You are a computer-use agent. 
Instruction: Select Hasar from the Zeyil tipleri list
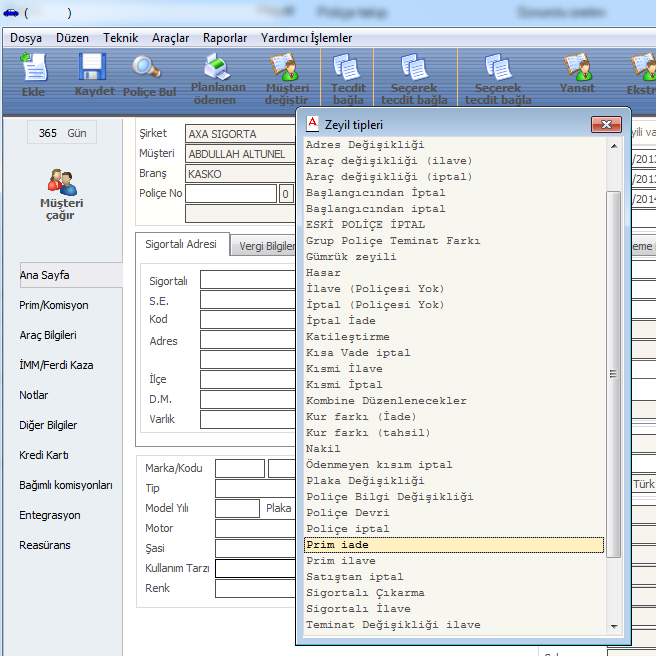[324, 273]
